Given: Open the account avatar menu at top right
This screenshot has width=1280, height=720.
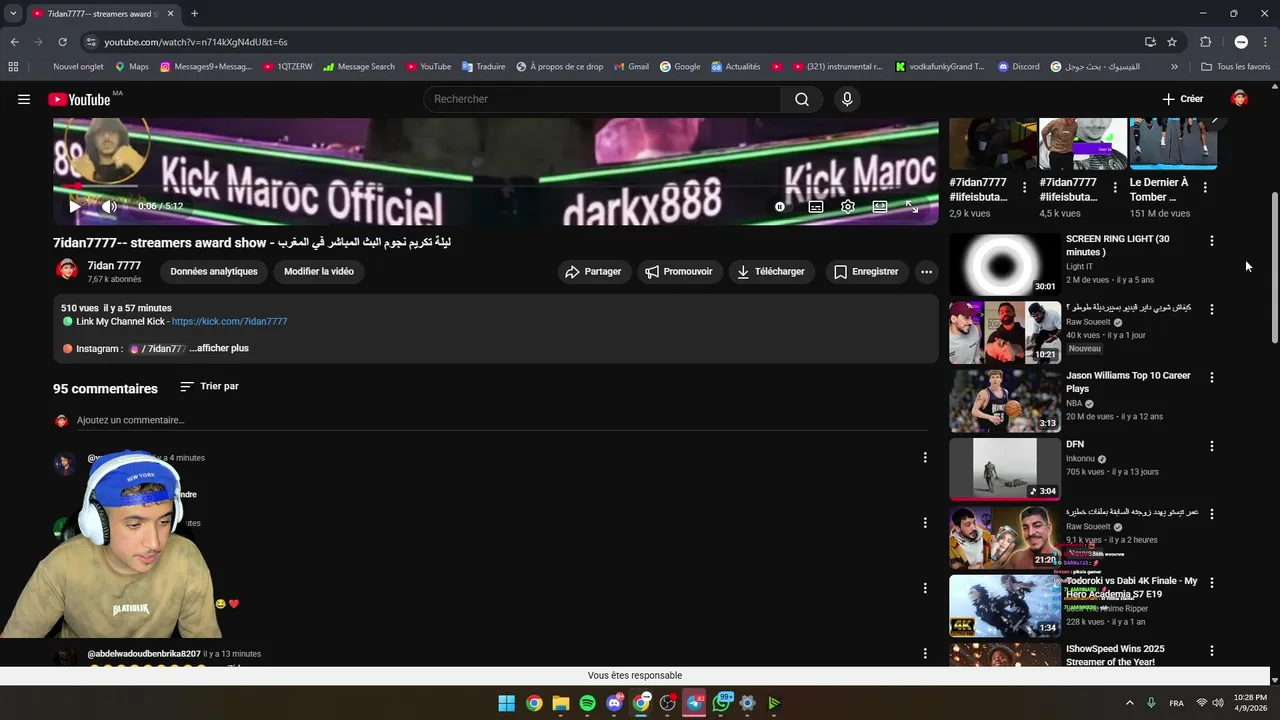Looking at the screenshot, I should tap(1240, 98).
